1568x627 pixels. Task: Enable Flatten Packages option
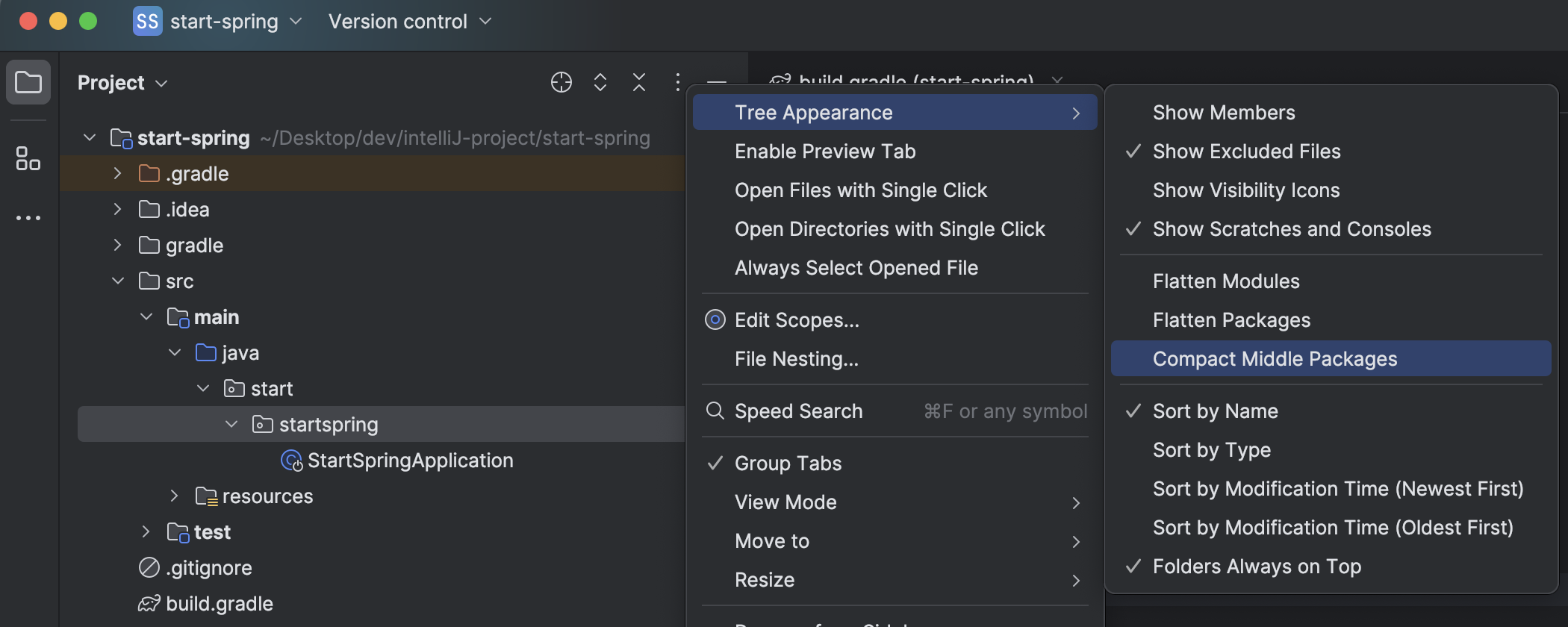coord(1331,320)
